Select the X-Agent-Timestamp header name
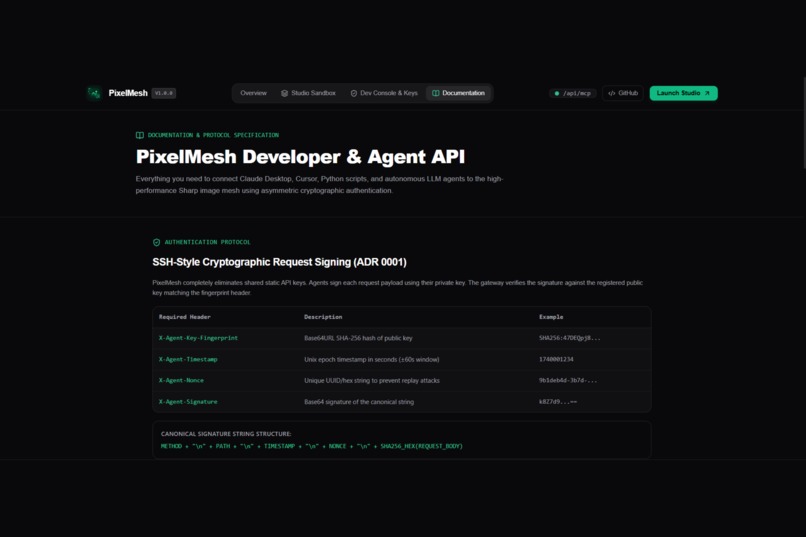 point(188,359)
